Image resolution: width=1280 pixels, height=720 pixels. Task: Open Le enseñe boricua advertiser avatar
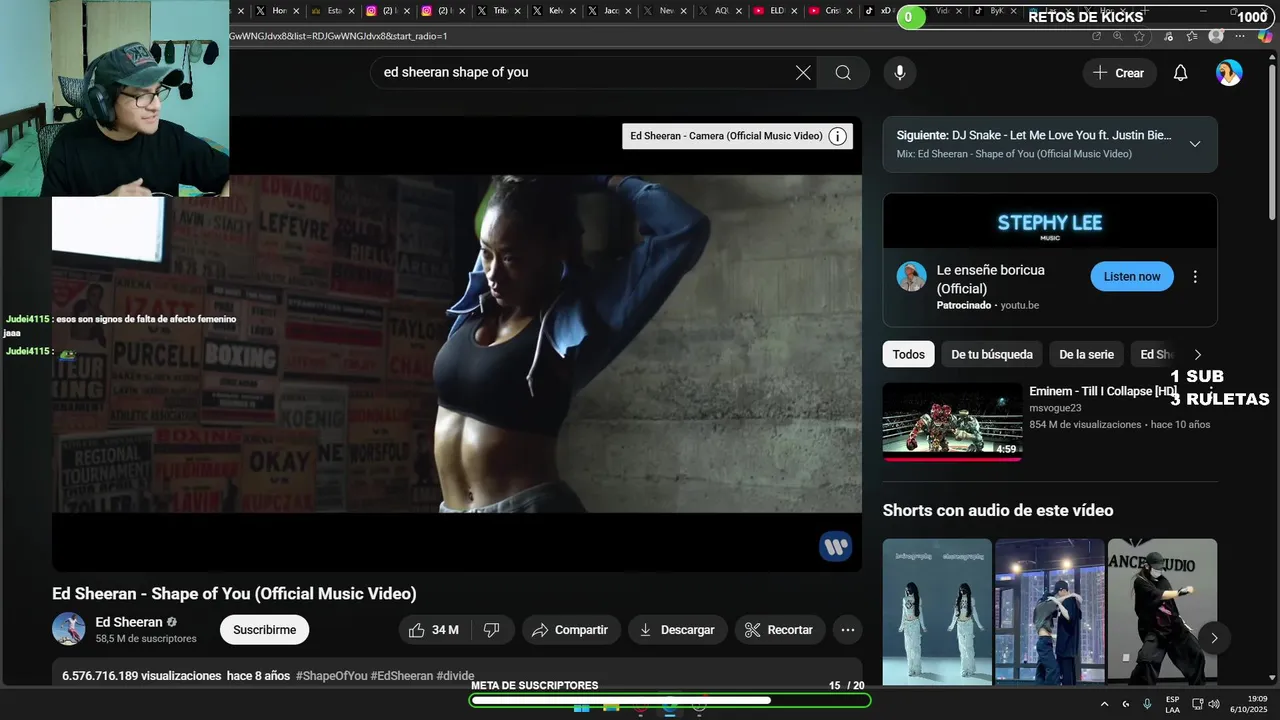click(x=911, y=277)
